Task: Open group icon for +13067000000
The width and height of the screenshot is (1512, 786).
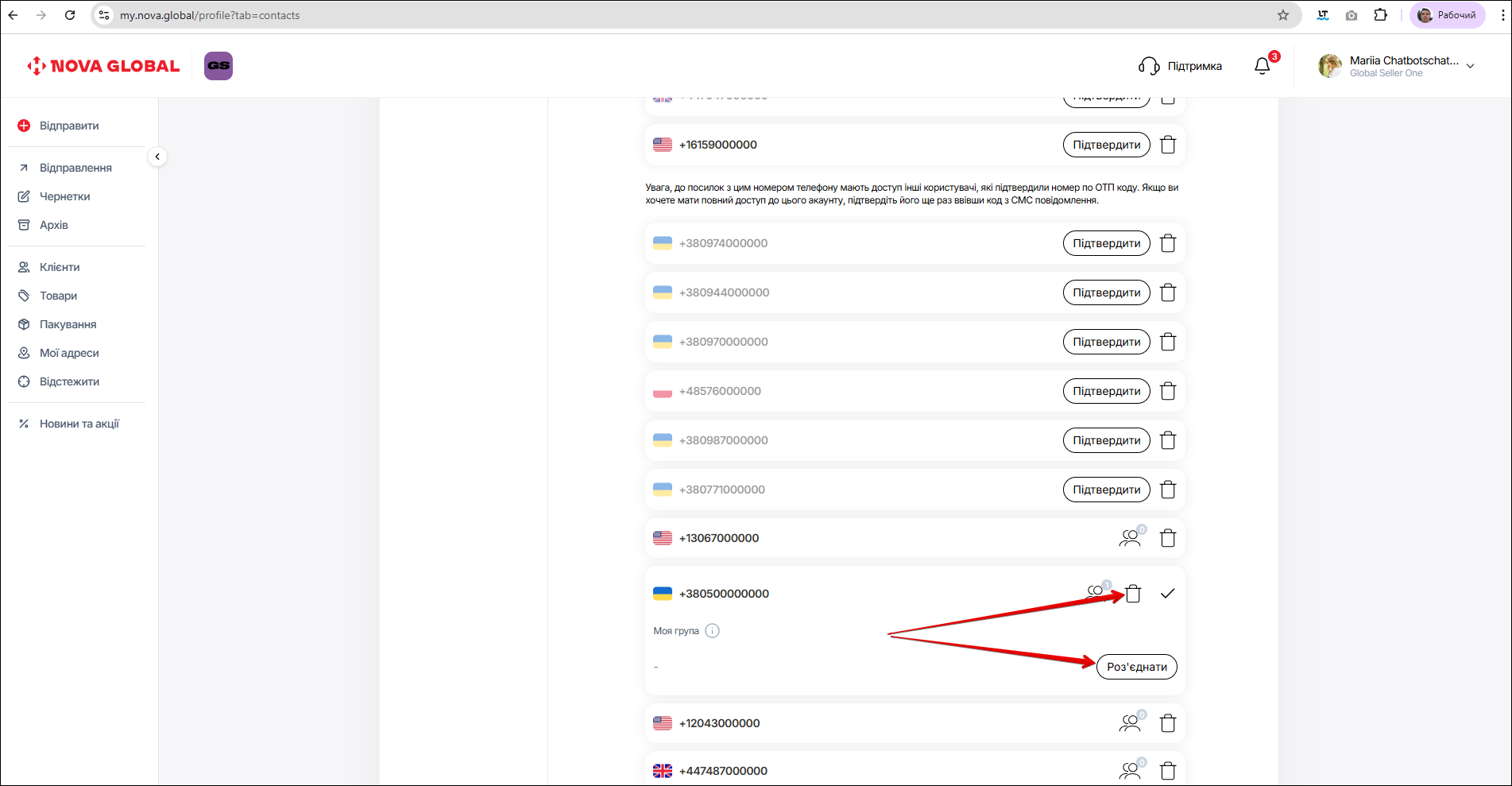Action: pos(1131,537)
